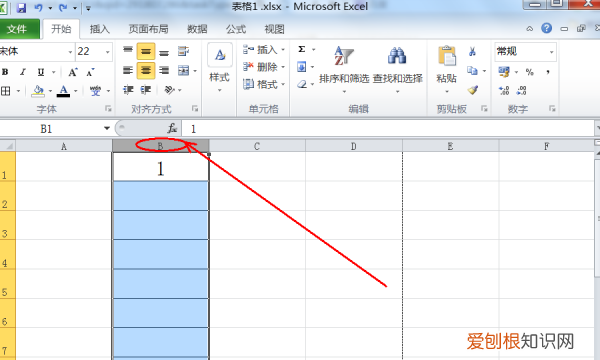
Task: Open 排序和筛选 sort and filter
Action: [x=344, y=69]
